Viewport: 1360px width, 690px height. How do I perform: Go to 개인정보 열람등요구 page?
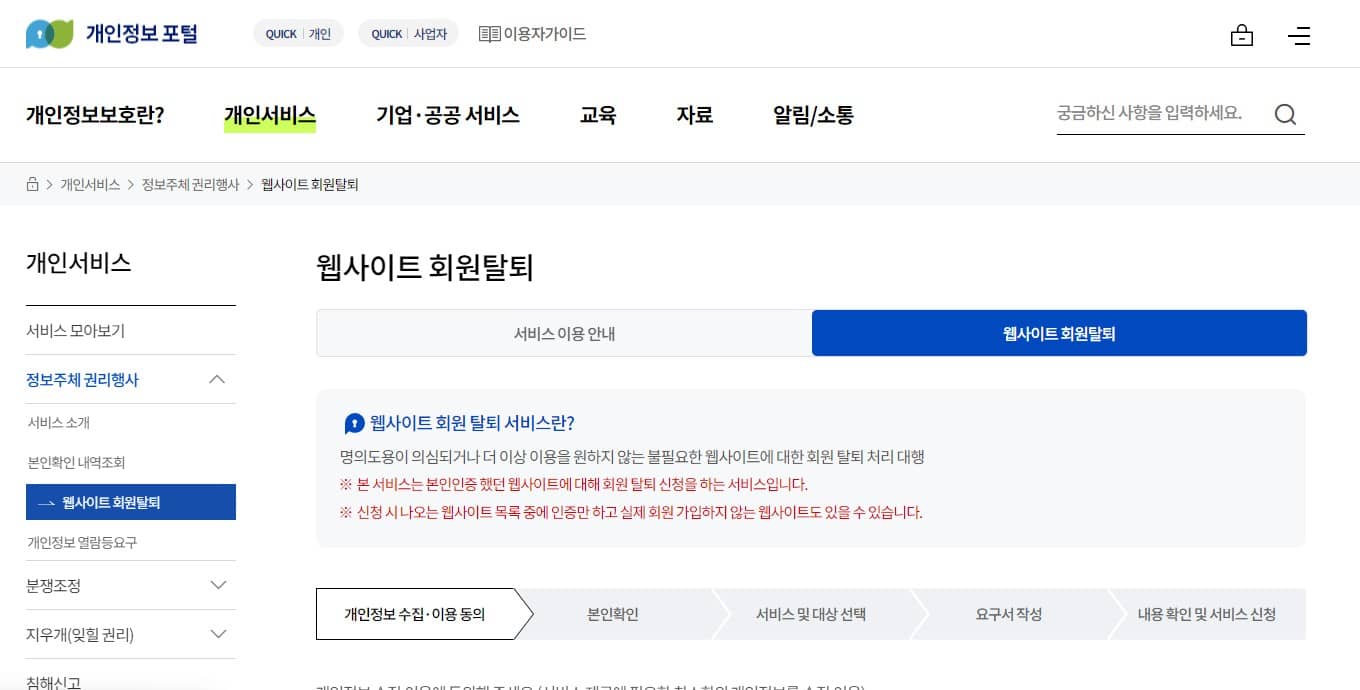coord(82,543)
